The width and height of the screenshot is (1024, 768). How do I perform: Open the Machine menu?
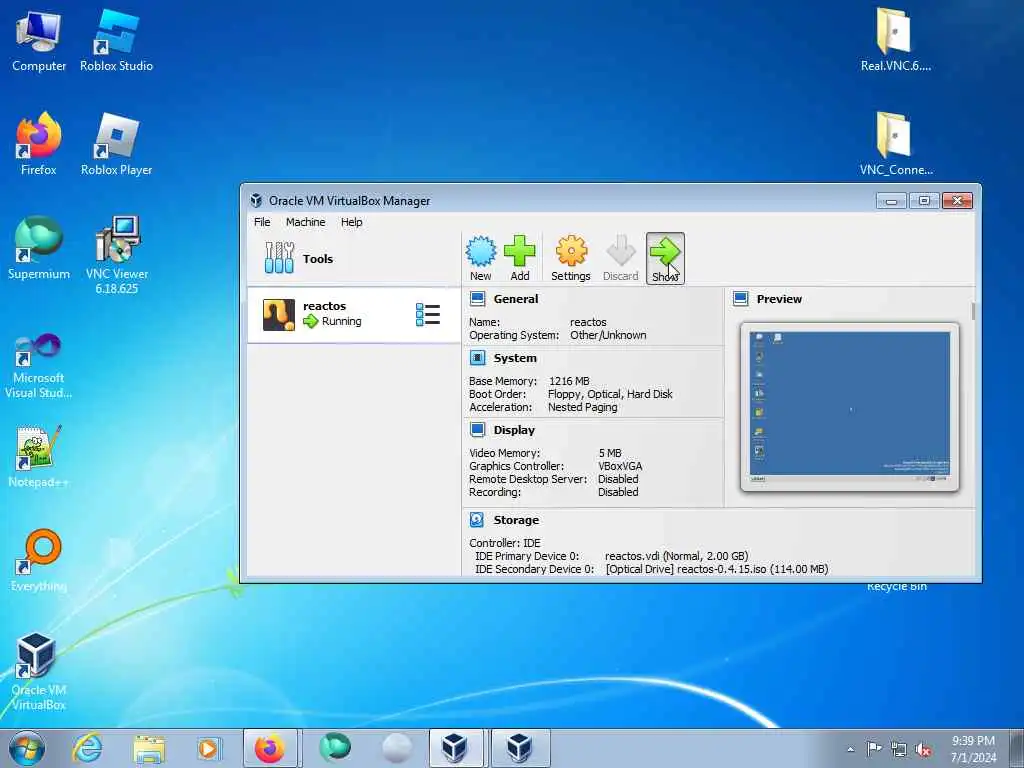click(305, 222)
